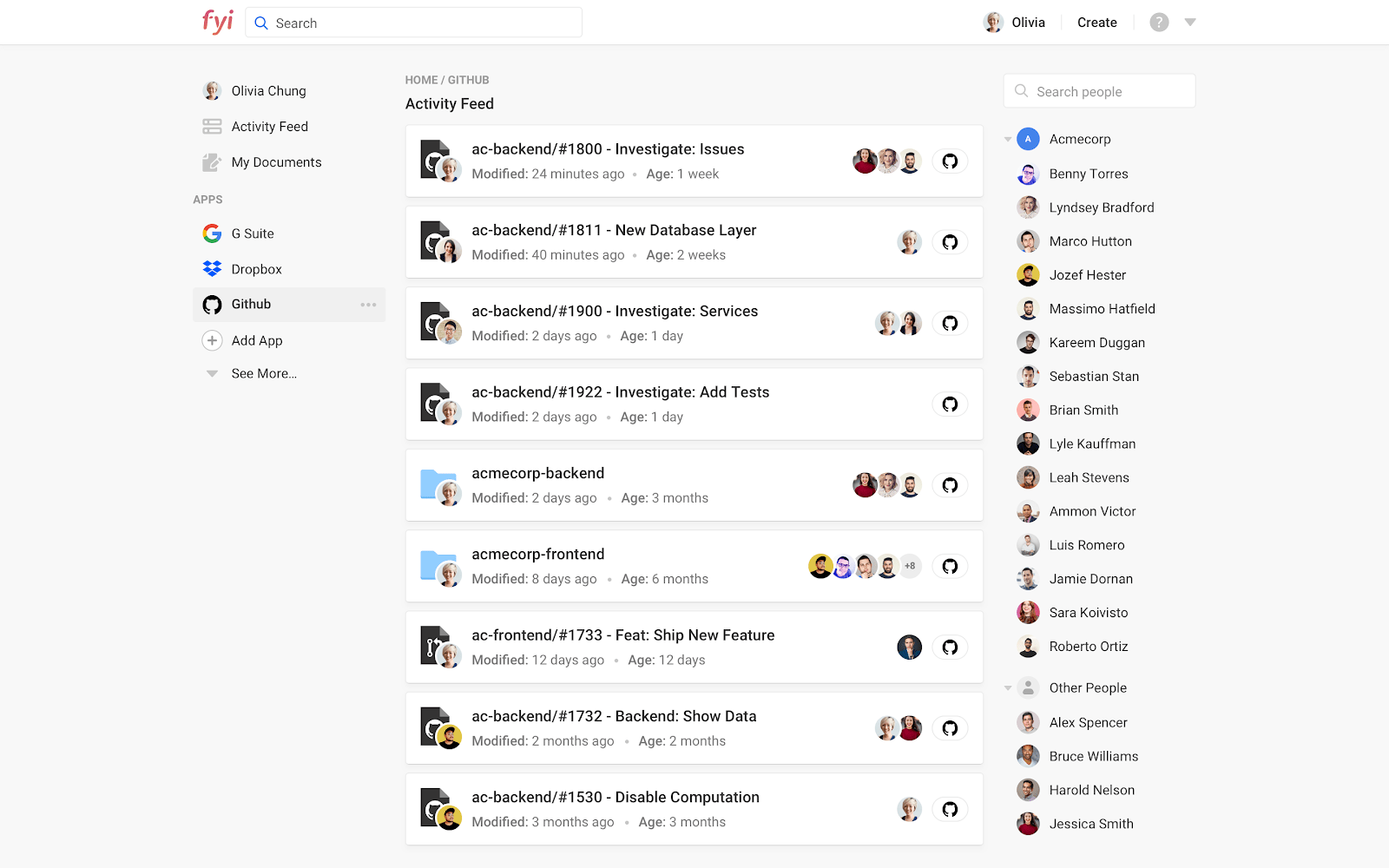Open My Documents
Image resolution: width=1389 pixels, height=868 pixels.
[x=261, y=162]
